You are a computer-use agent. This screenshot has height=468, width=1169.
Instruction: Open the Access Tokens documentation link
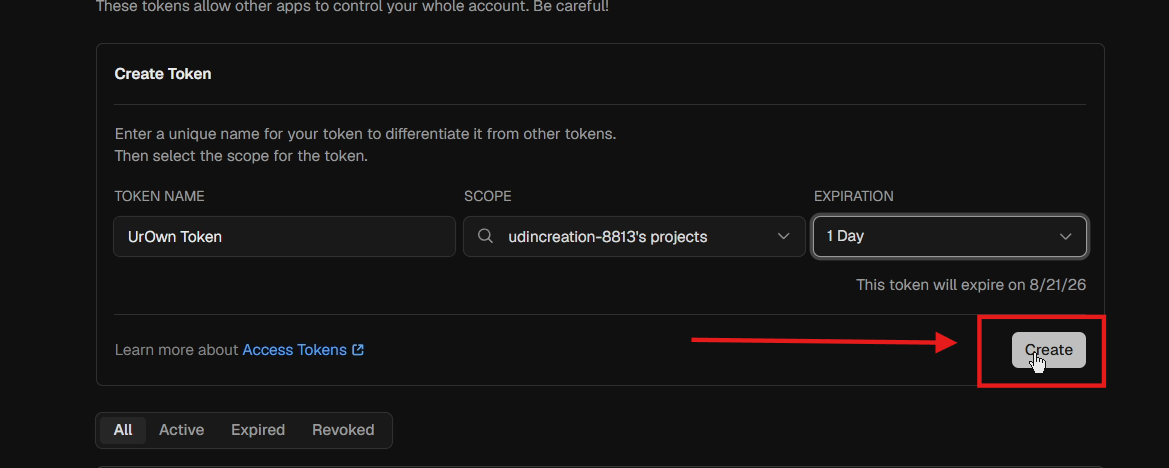coord(294,350)
